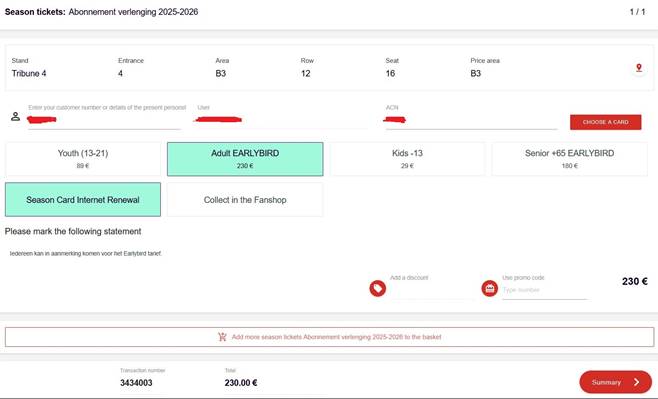Open the Summary page
The image size is (658, 399).
tap(615, 382)
